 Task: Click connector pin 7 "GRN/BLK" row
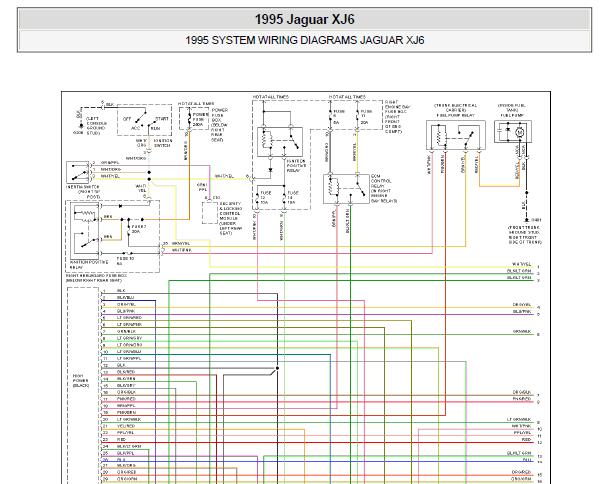tap(121, 331)
